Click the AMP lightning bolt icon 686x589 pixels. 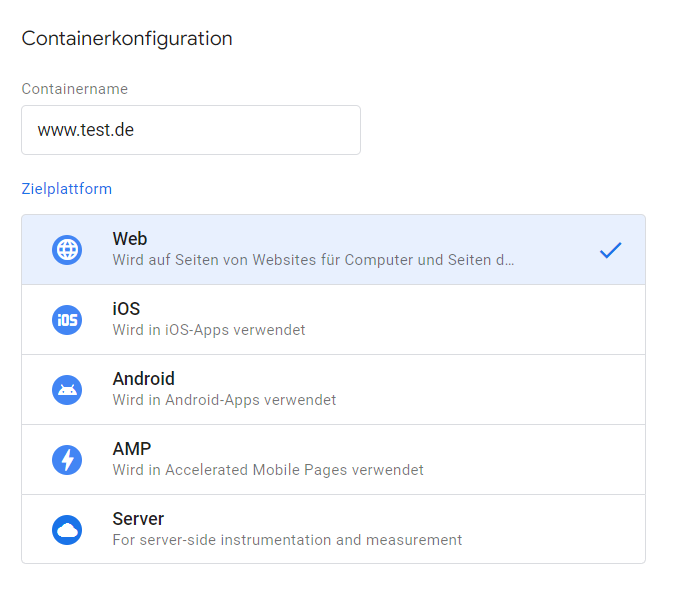pos(67,460)
